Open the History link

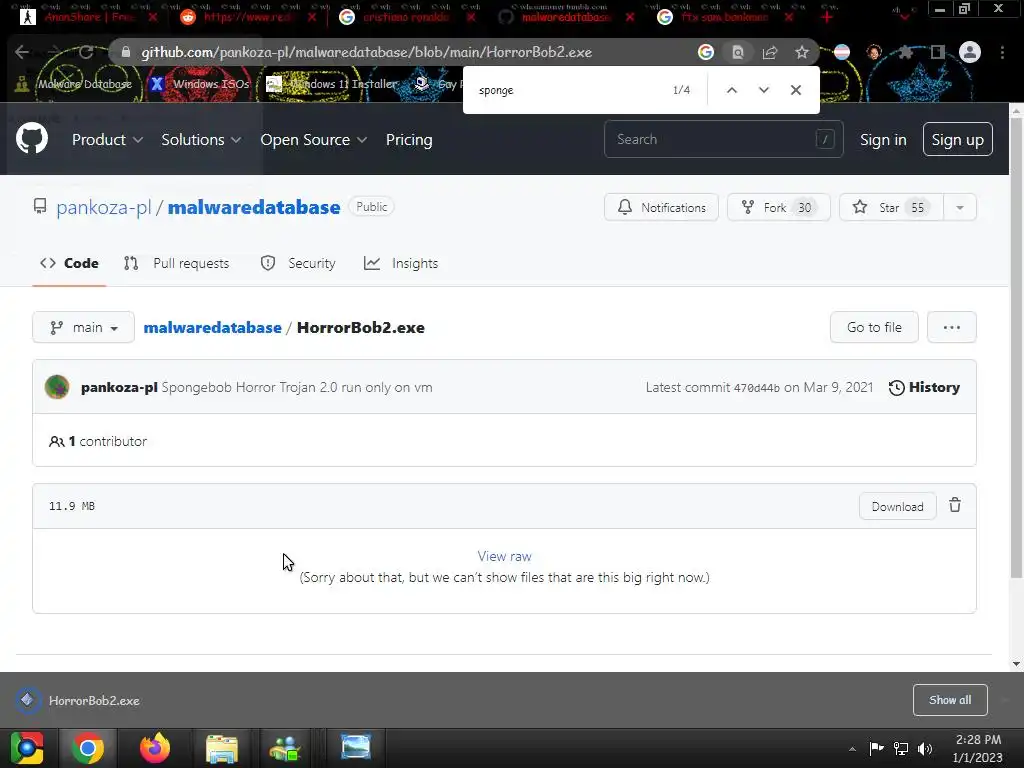tap(924, 387)
